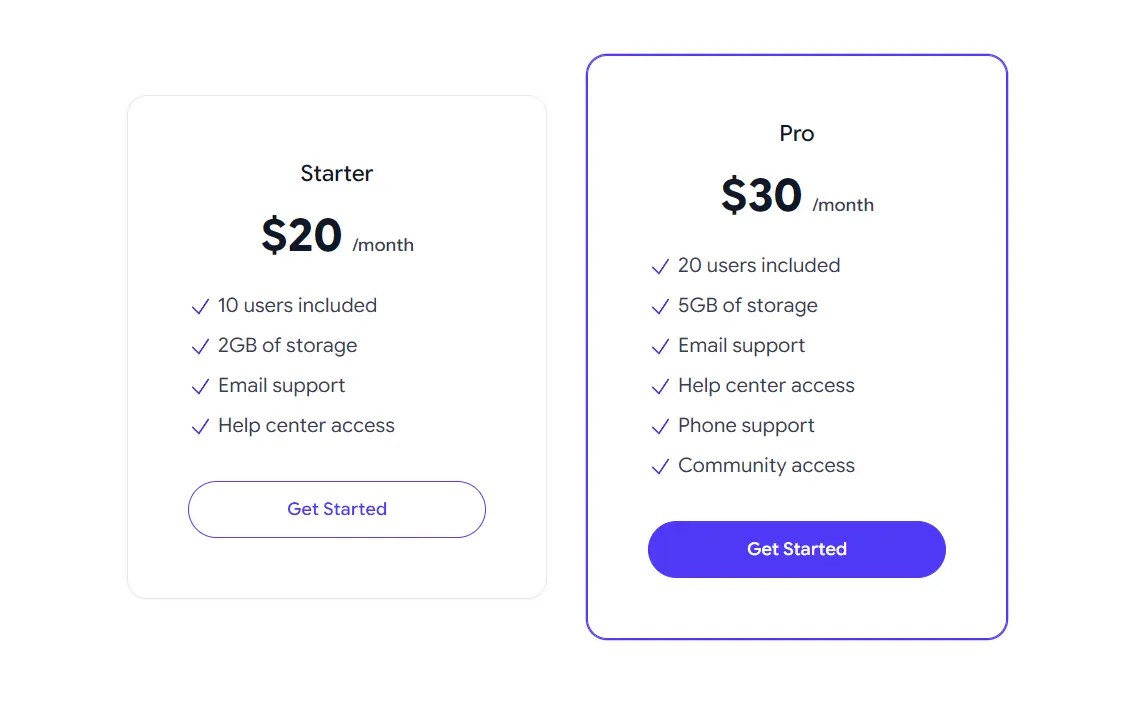1146x709 pixels.
Task: Click the Starter plan Get Started button
Action: point(337,509)
